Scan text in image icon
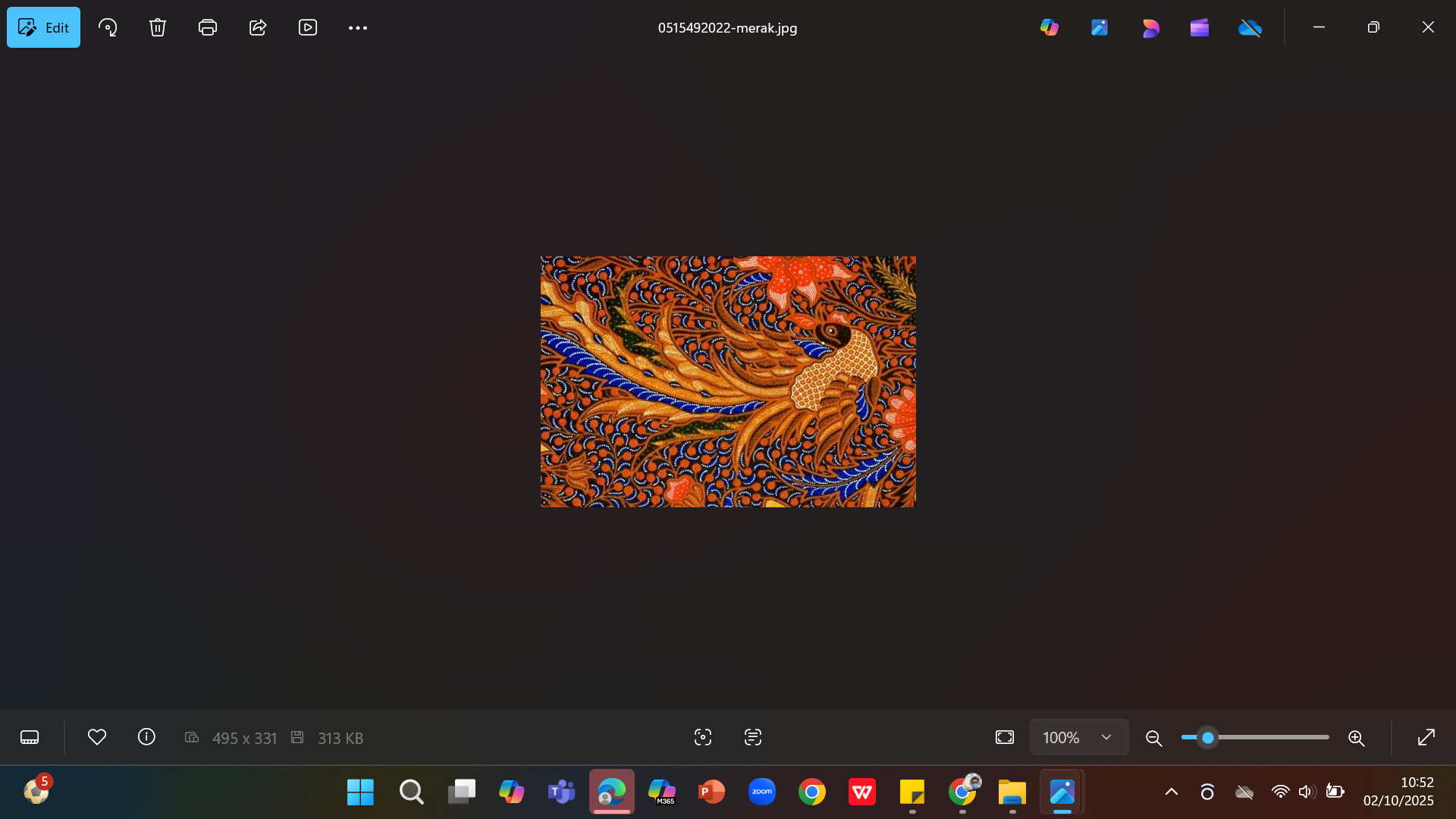Viewport: 1456px width, 819px height. pyautogui.click(x=753, y=737)
